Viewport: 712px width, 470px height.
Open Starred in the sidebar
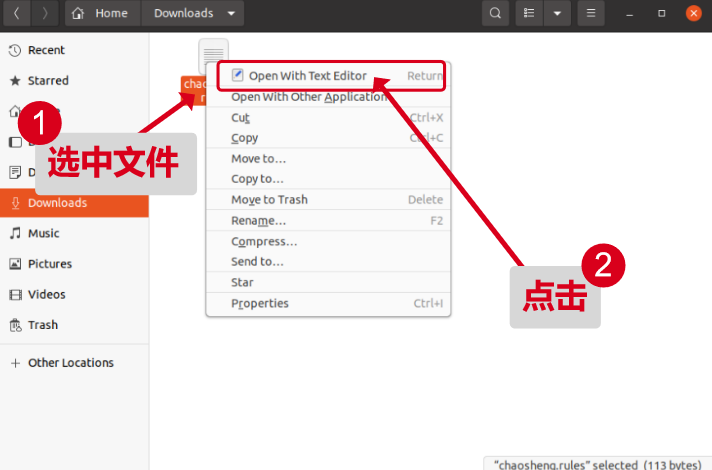(x=48, y=80)
